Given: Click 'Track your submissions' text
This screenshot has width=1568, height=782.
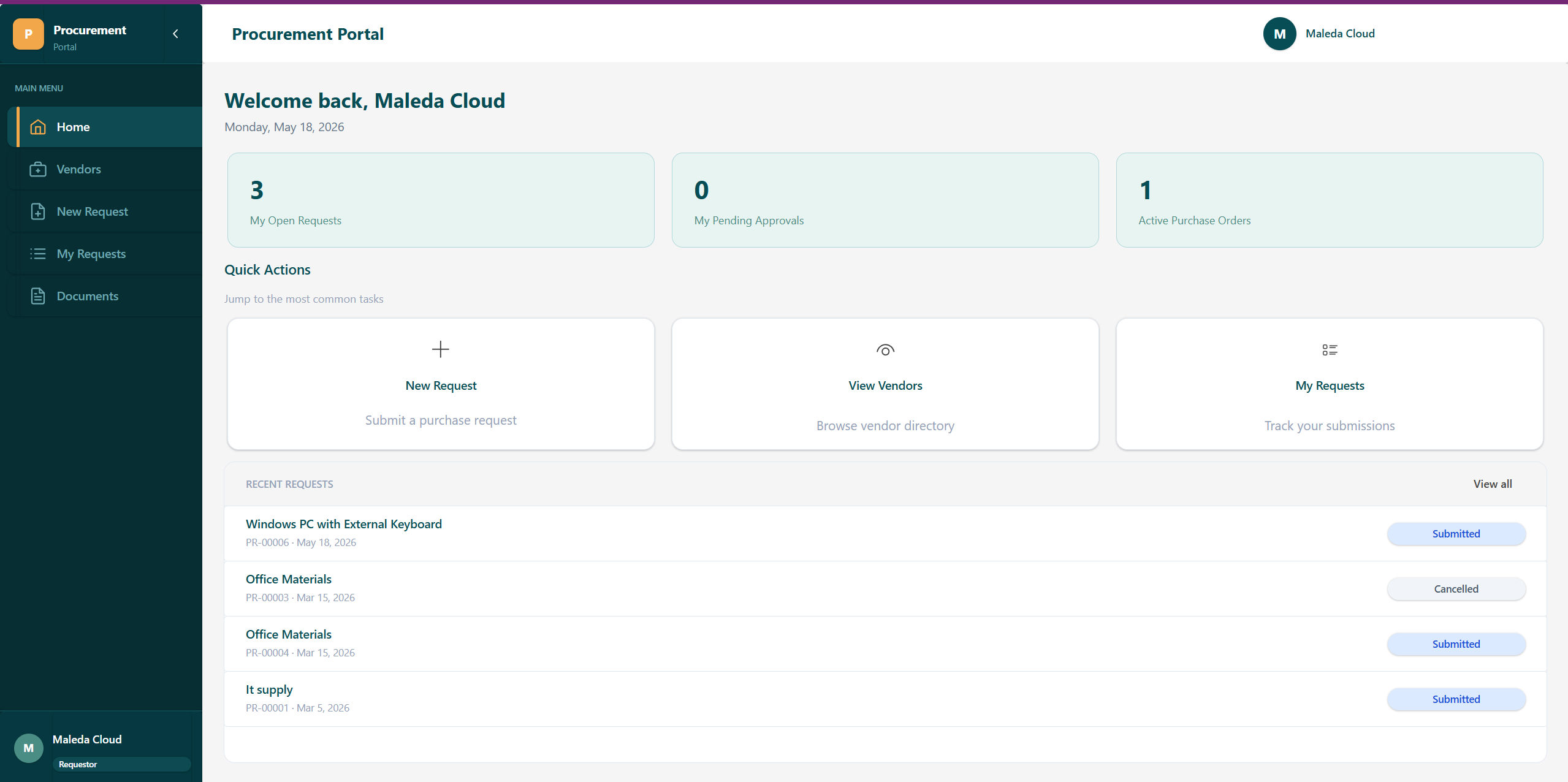Looking at the screenshot, I should [x=1330, y=426].
